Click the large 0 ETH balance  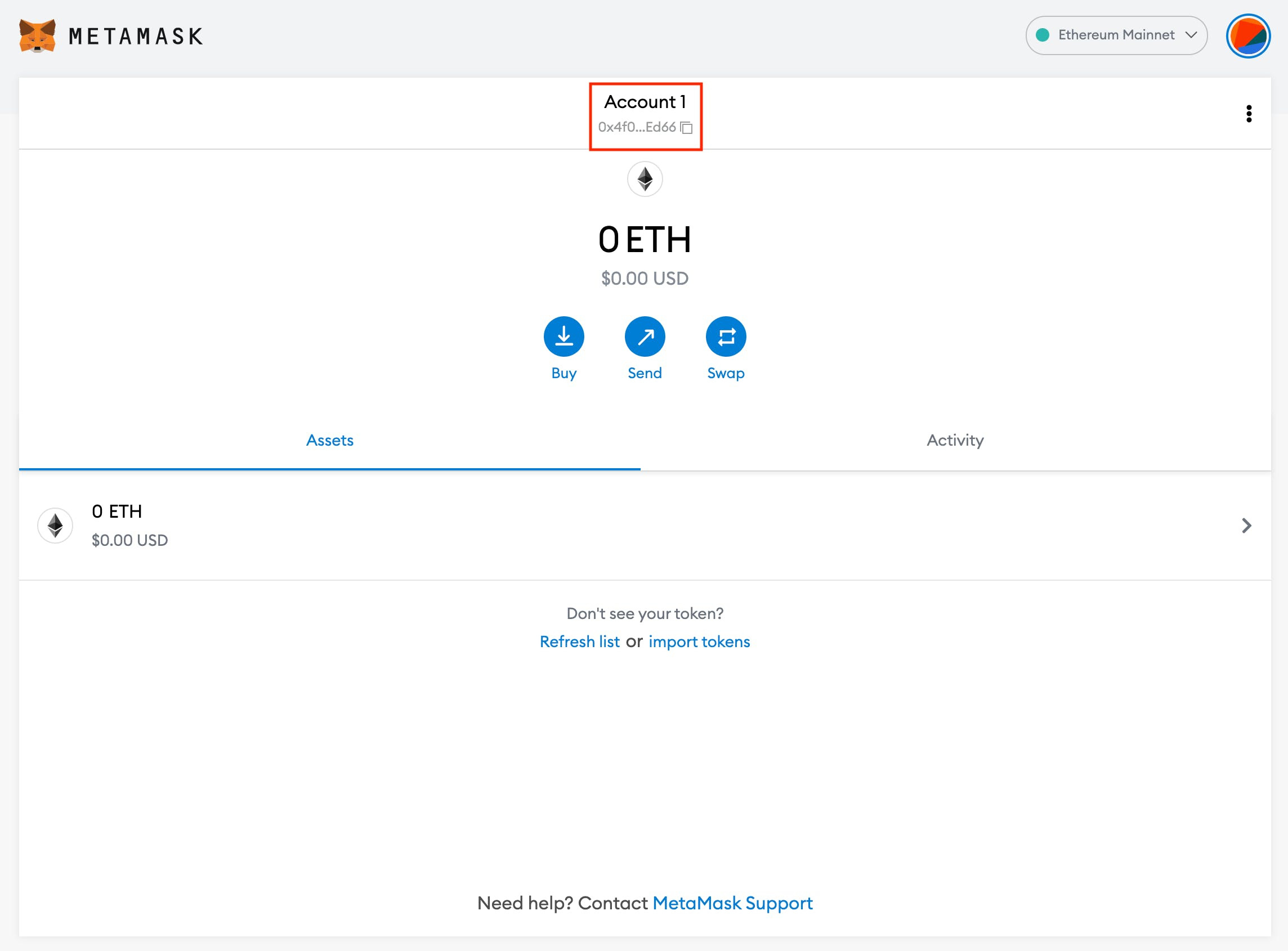pos(645,240)
